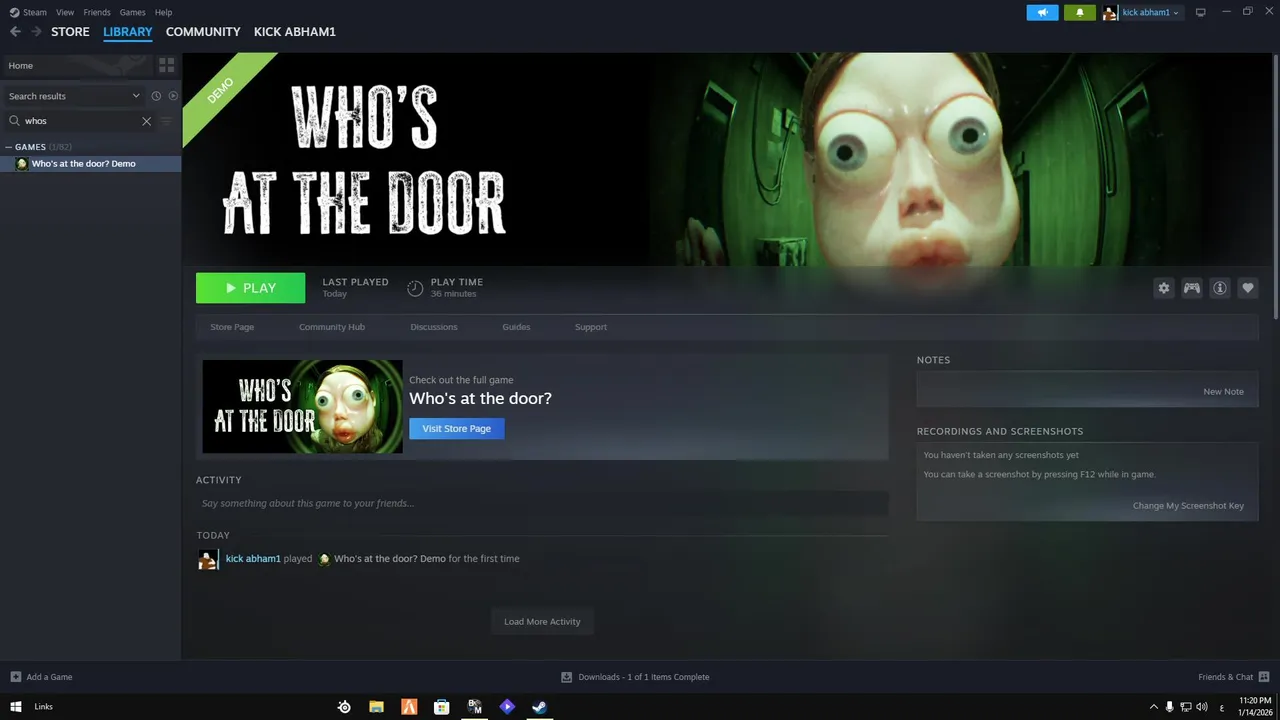
Task: Click the library search field containing whos
Action: (80, 121)
